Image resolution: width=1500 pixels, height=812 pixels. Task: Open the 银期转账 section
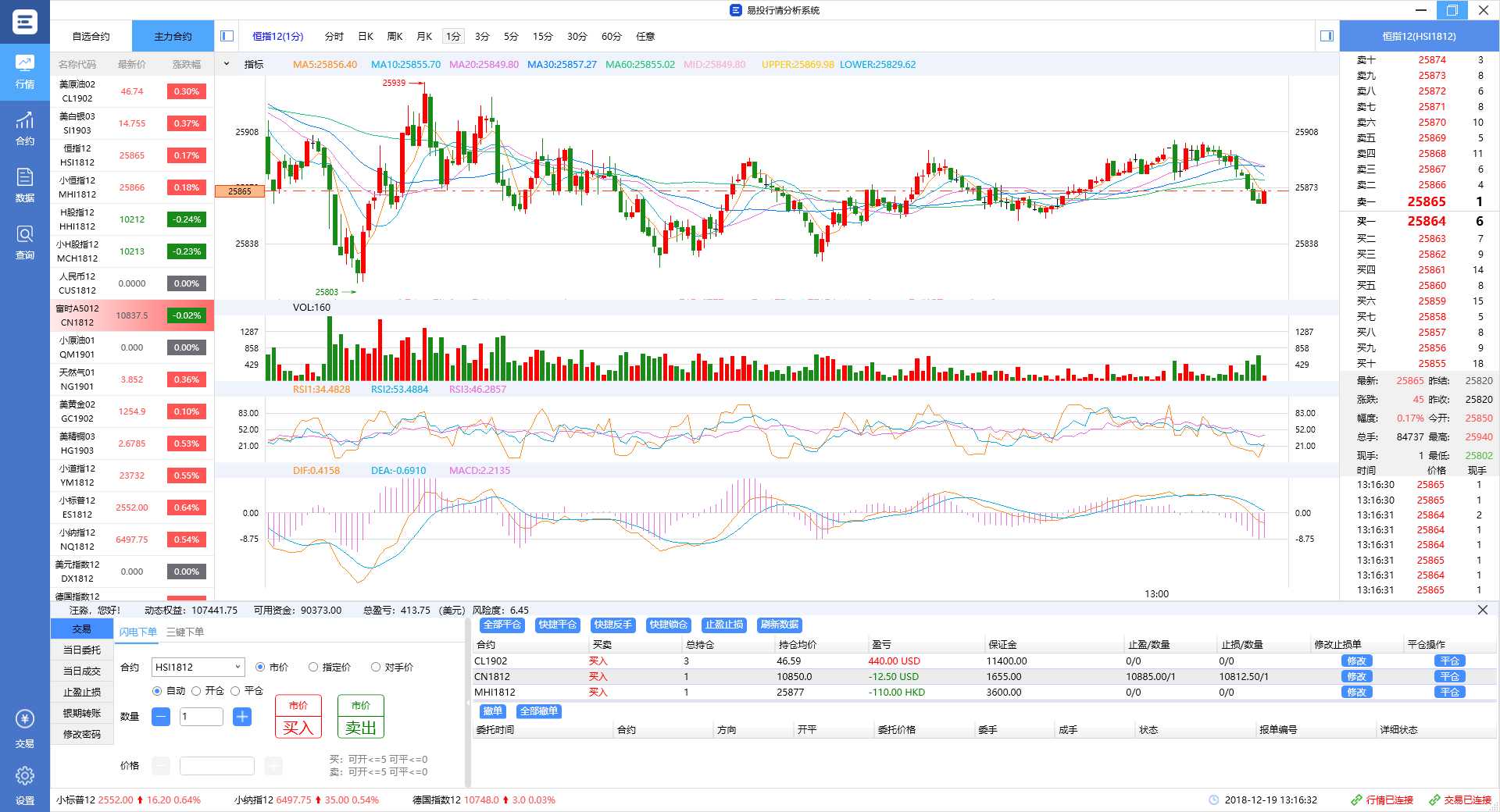tap(82, 713)
